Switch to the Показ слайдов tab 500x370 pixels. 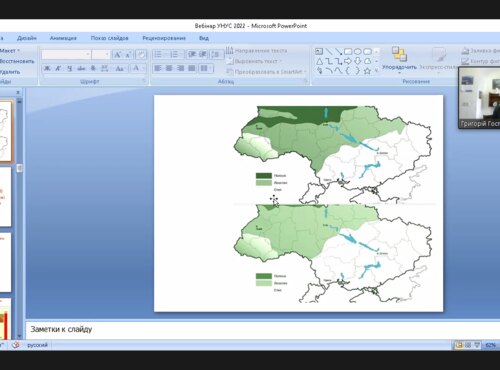point(109,38)
